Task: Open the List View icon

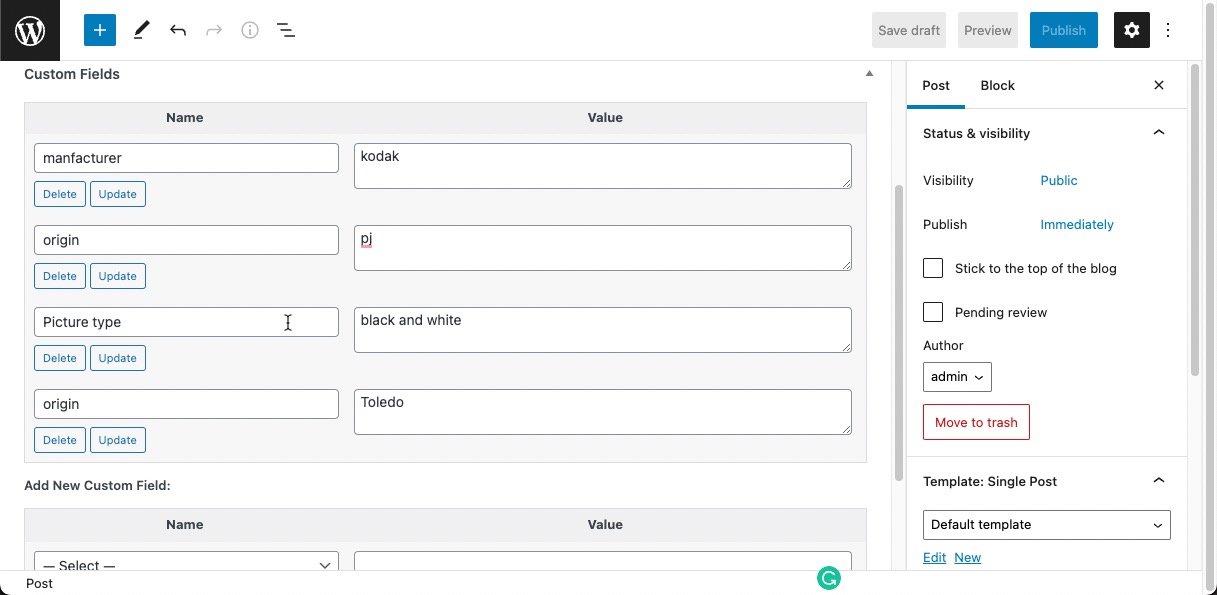Action: click(x=286, y=30)
